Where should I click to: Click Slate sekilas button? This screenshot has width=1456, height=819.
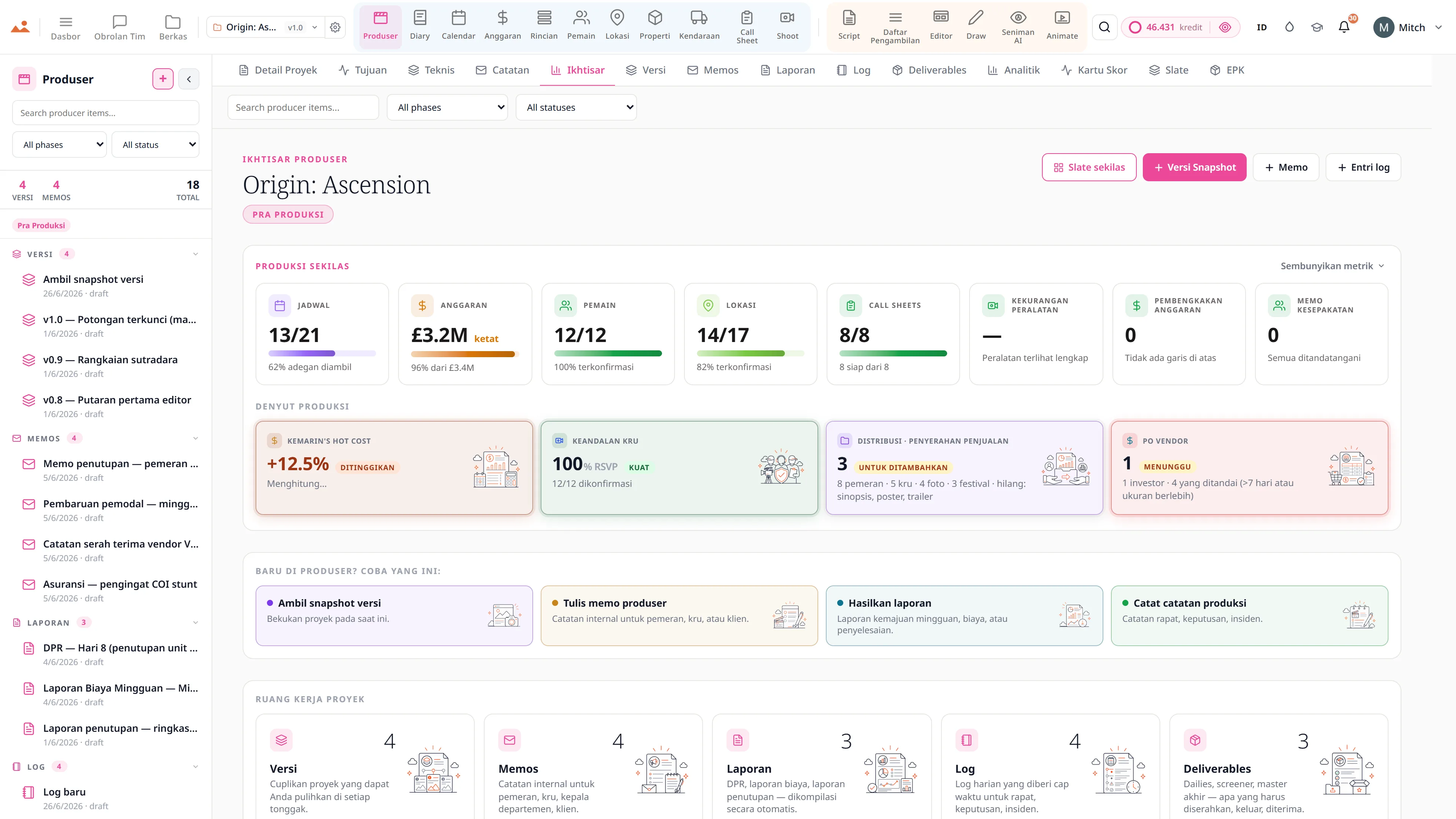(x=1089, y=167)
